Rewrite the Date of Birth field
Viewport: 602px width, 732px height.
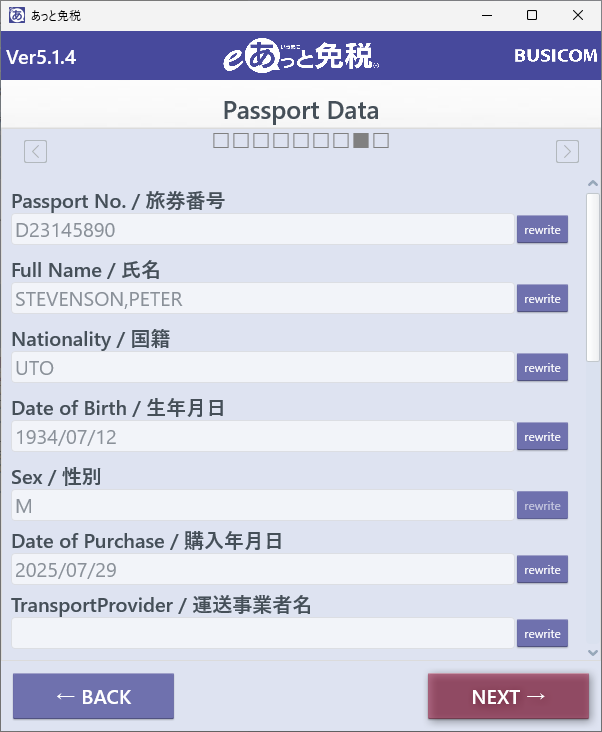point(542,436)
